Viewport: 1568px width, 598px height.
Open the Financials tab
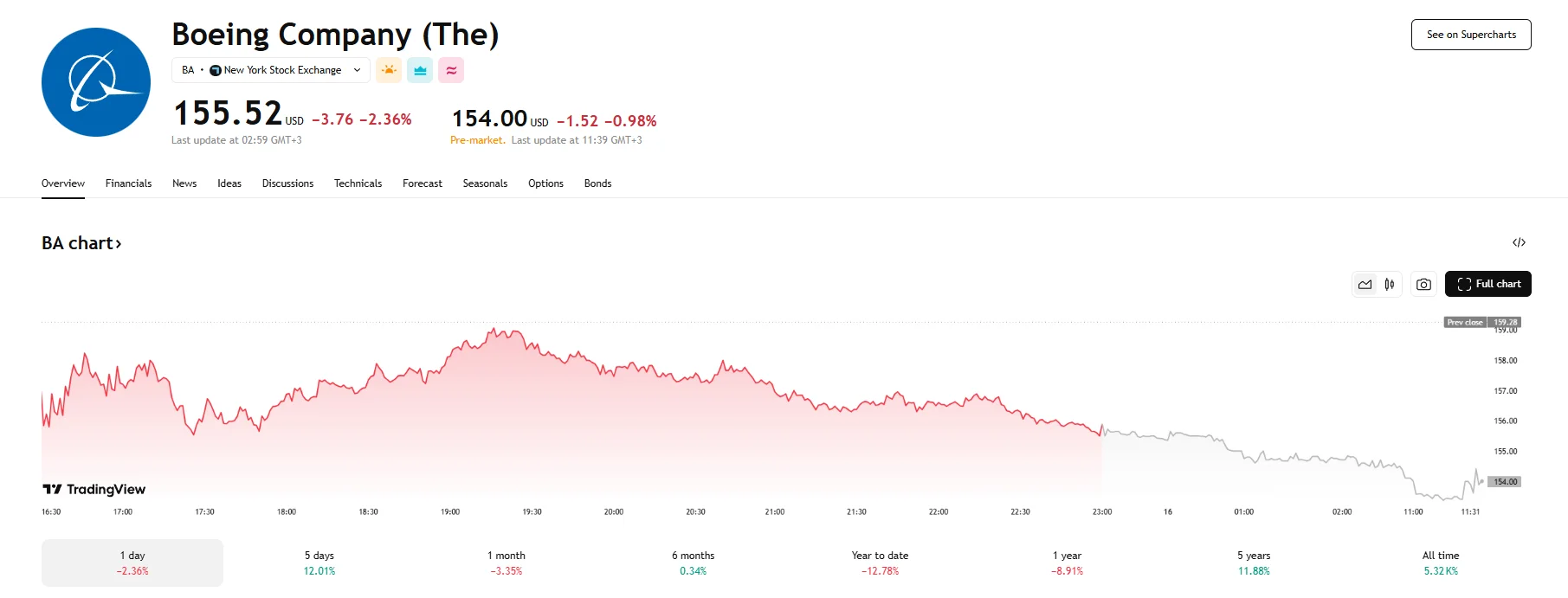coord(128,183)
